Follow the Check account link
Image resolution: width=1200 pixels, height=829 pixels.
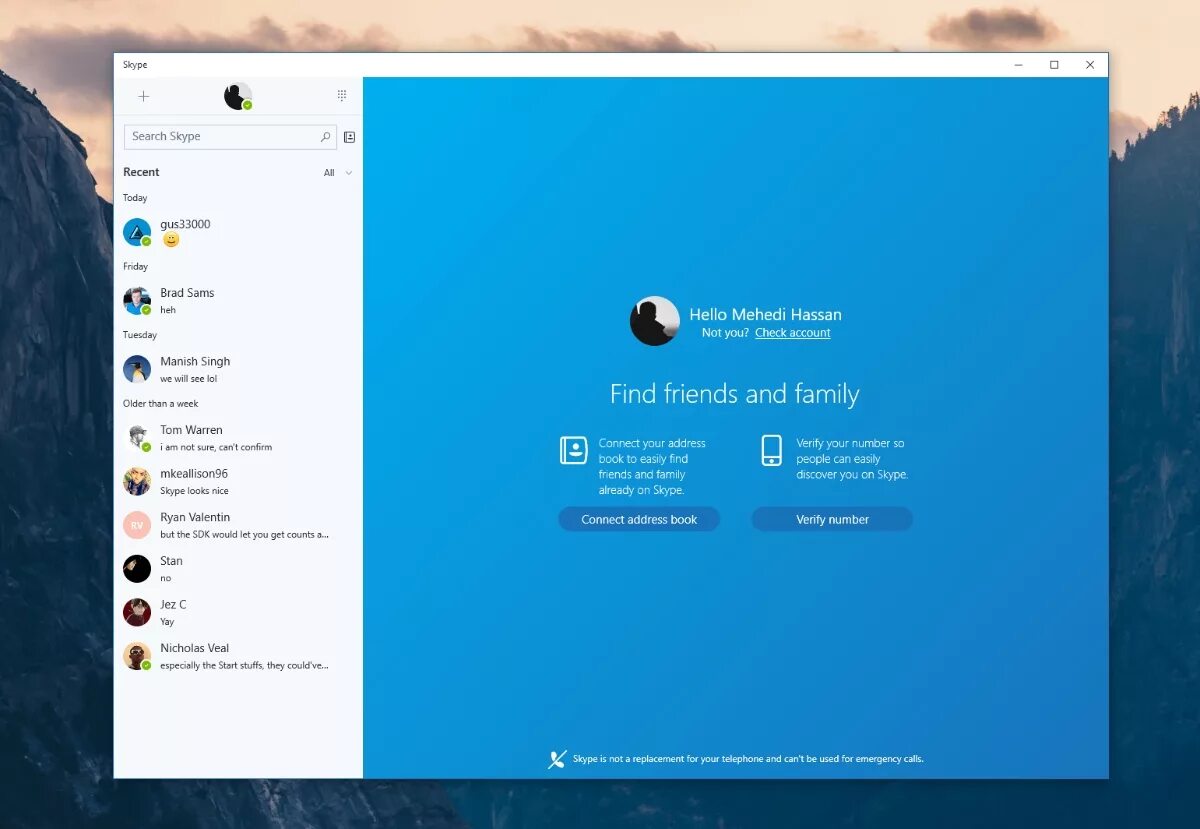[792, 332]
